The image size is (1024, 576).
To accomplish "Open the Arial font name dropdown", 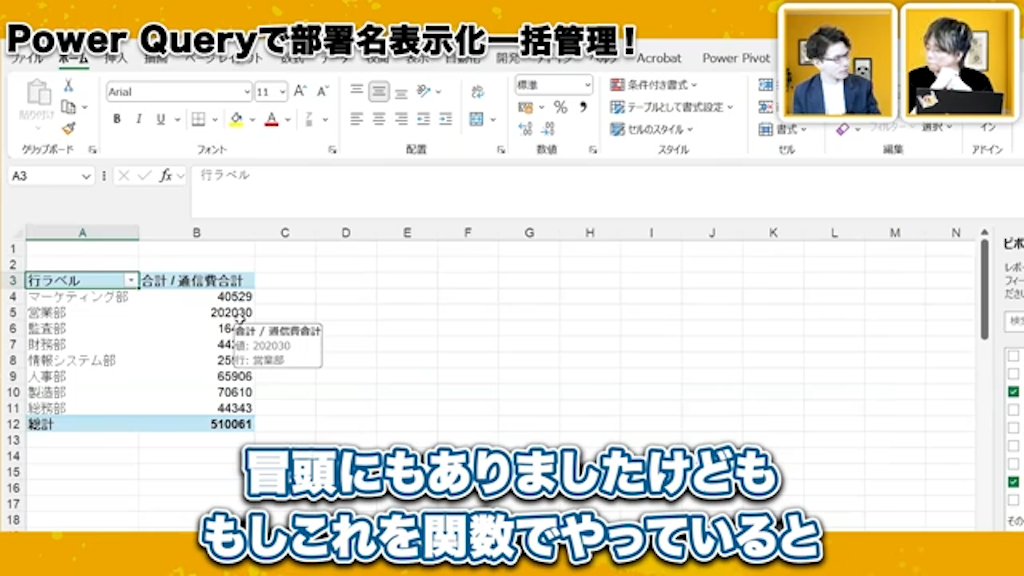I will (x=247, y=91).
